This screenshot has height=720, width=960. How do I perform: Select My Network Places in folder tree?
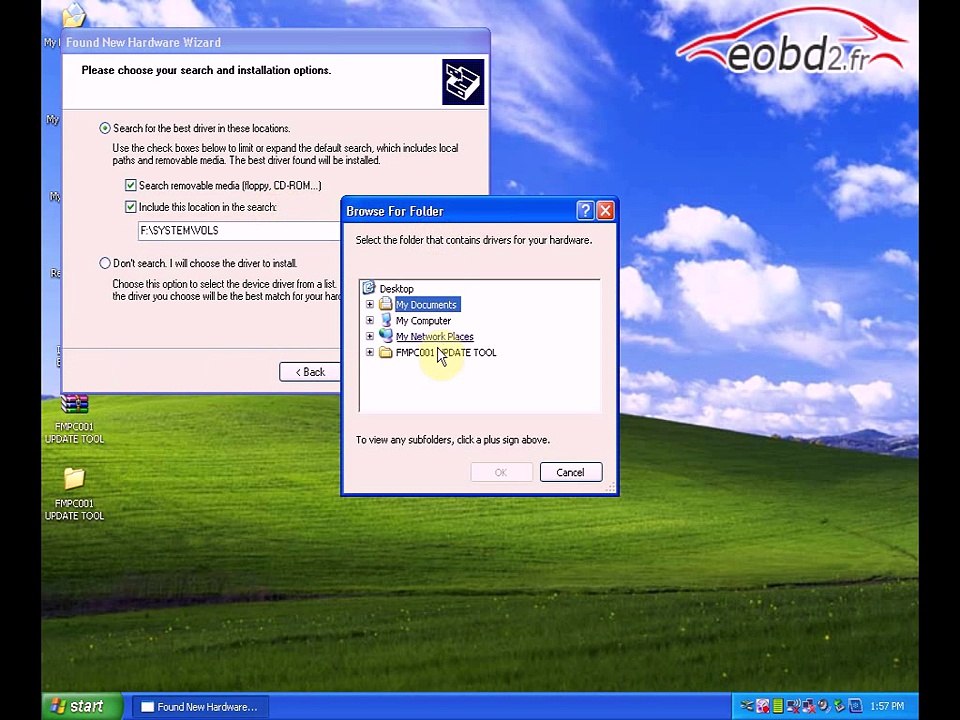(x=435, y=336)
